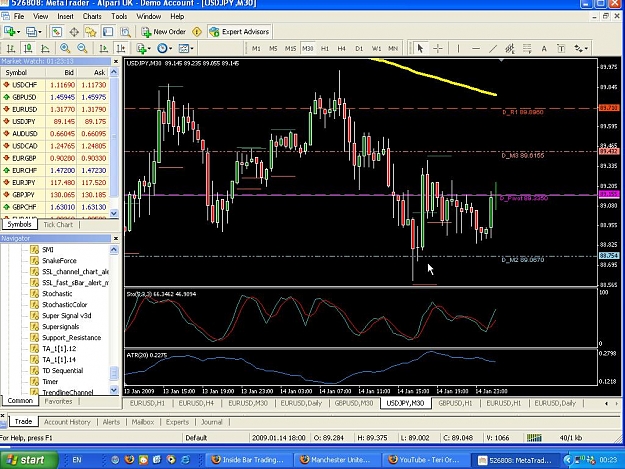Open the Tools menu

click(119, 16)
